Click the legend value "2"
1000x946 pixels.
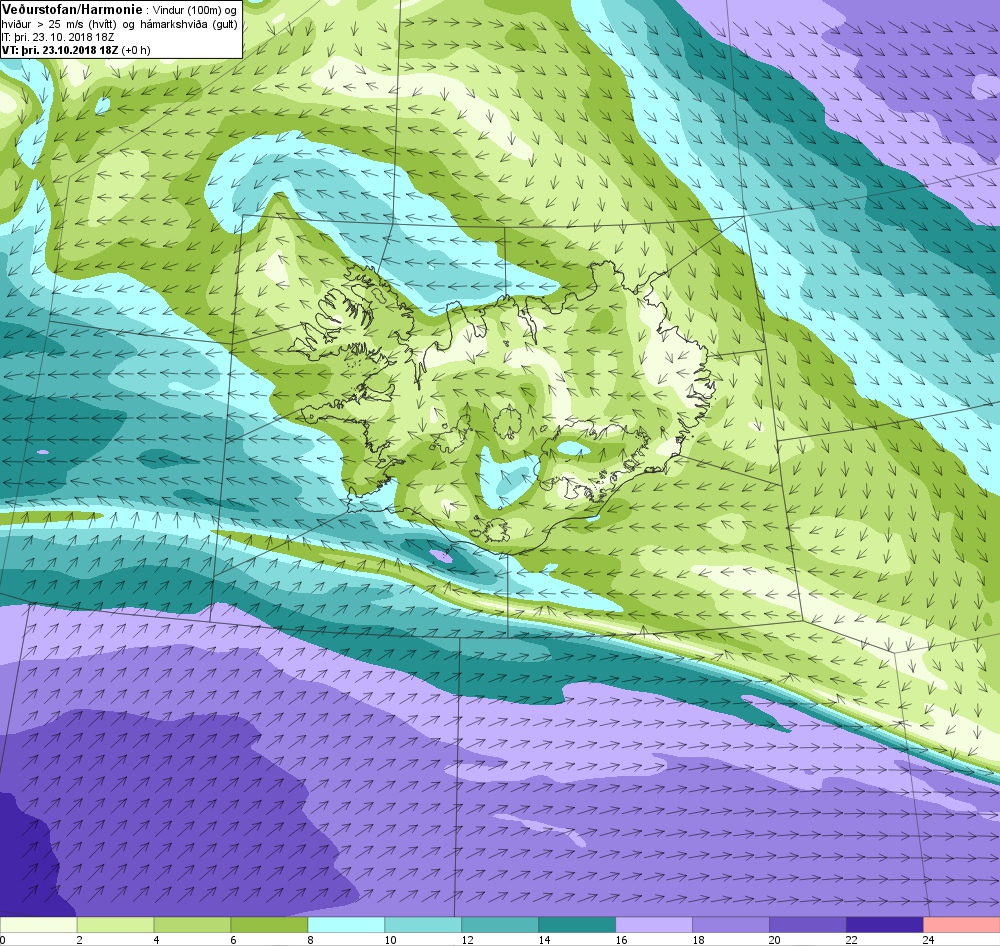point(79,940)
